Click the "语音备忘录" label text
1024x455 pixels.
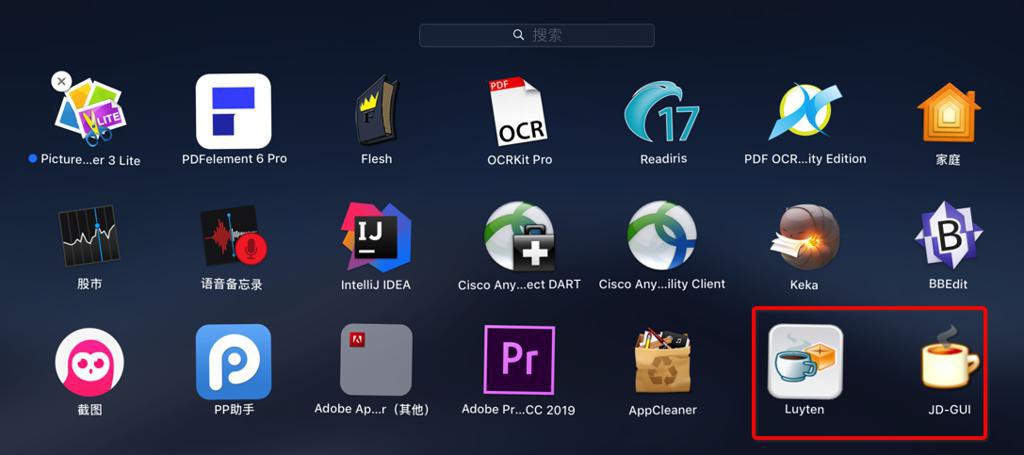click(x=232, y=285)
